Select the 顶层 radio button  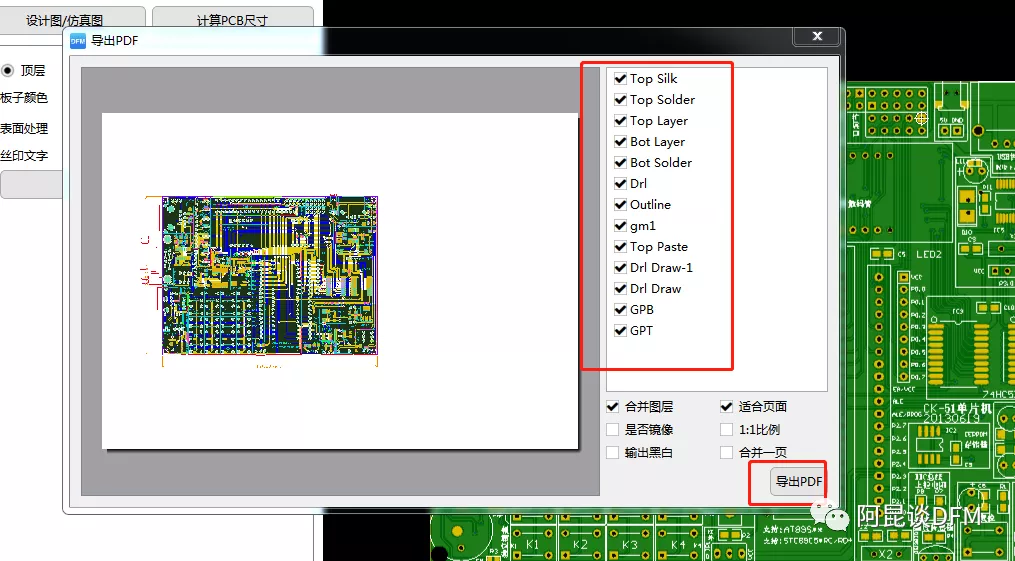8,71
